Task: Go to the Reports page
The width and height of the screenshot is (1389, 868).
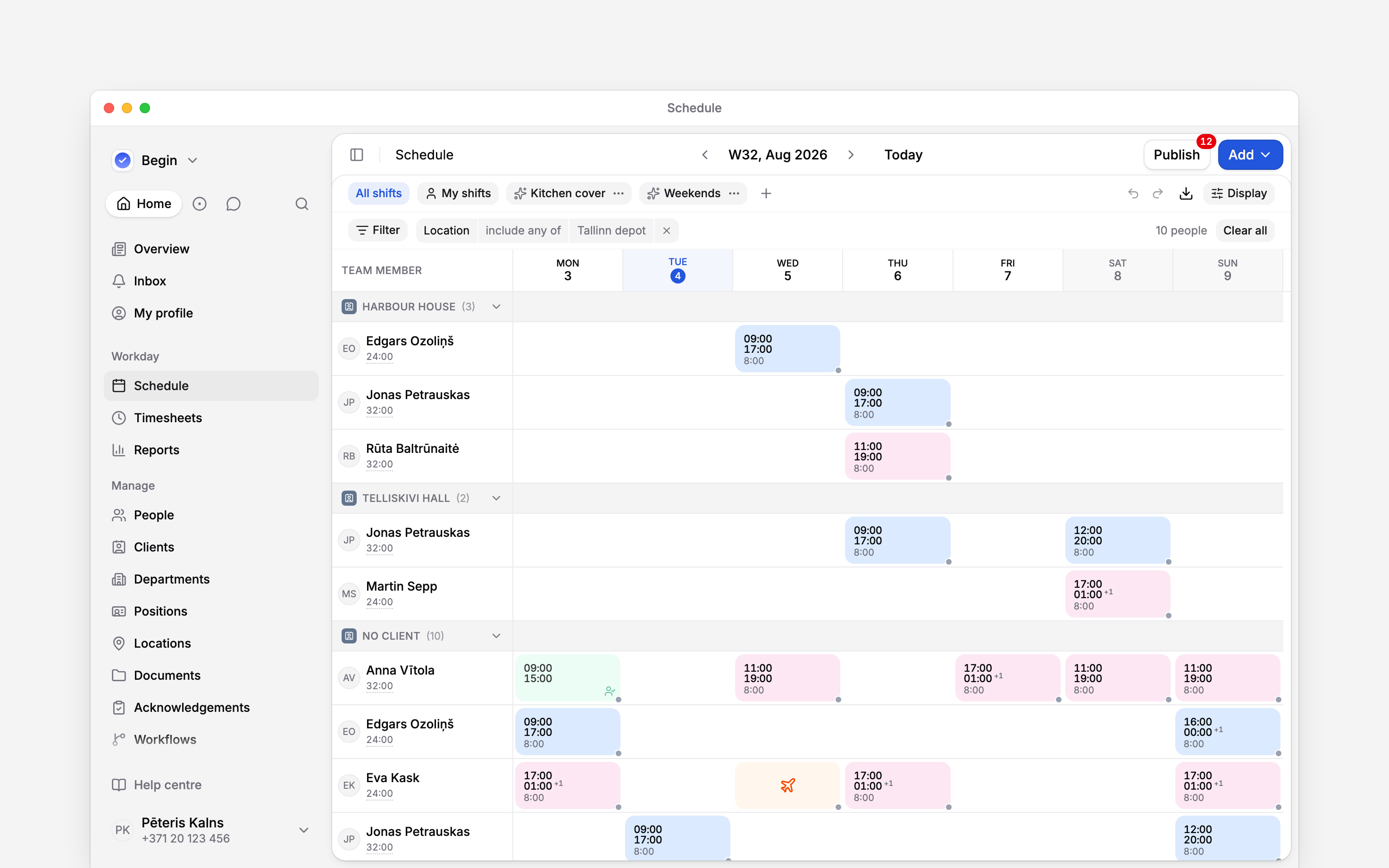Action: (x=211, y=450)
